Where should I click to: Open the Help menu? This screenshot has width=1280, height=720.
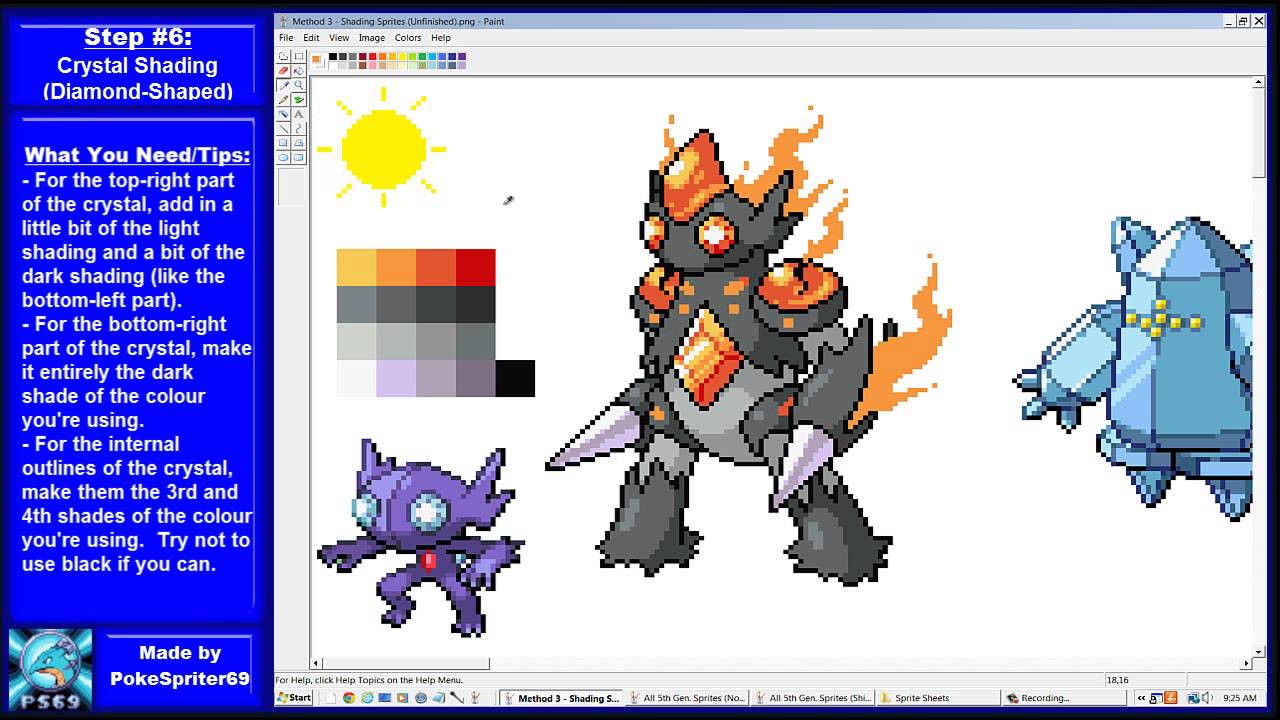point(441,38)
